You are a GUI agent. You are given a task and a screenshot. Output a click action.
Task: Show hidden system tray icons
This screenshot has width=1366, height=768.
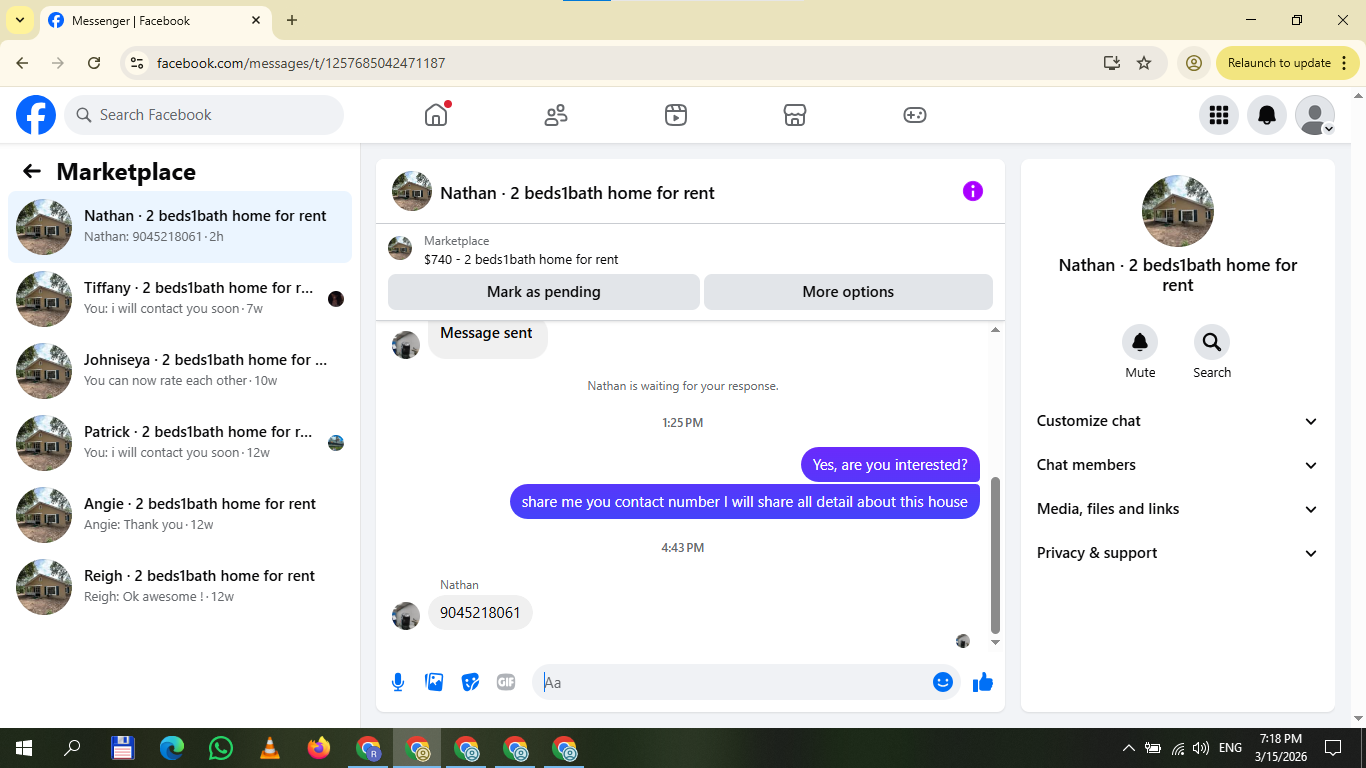coord(1129,748)
